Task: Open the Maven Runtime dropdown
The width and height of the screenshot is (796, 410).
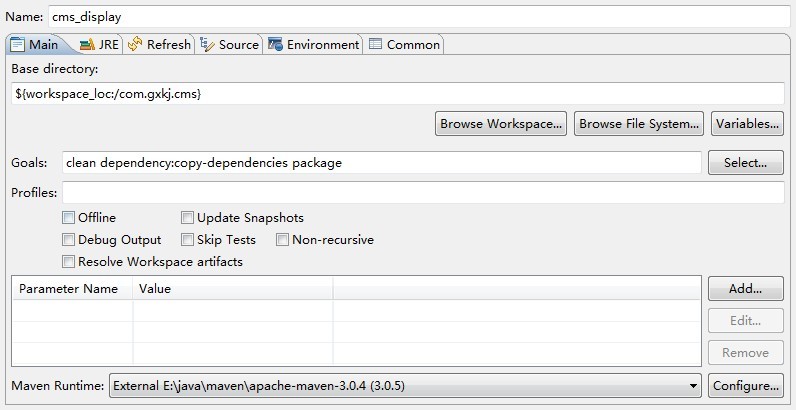Action: point(694,385)
